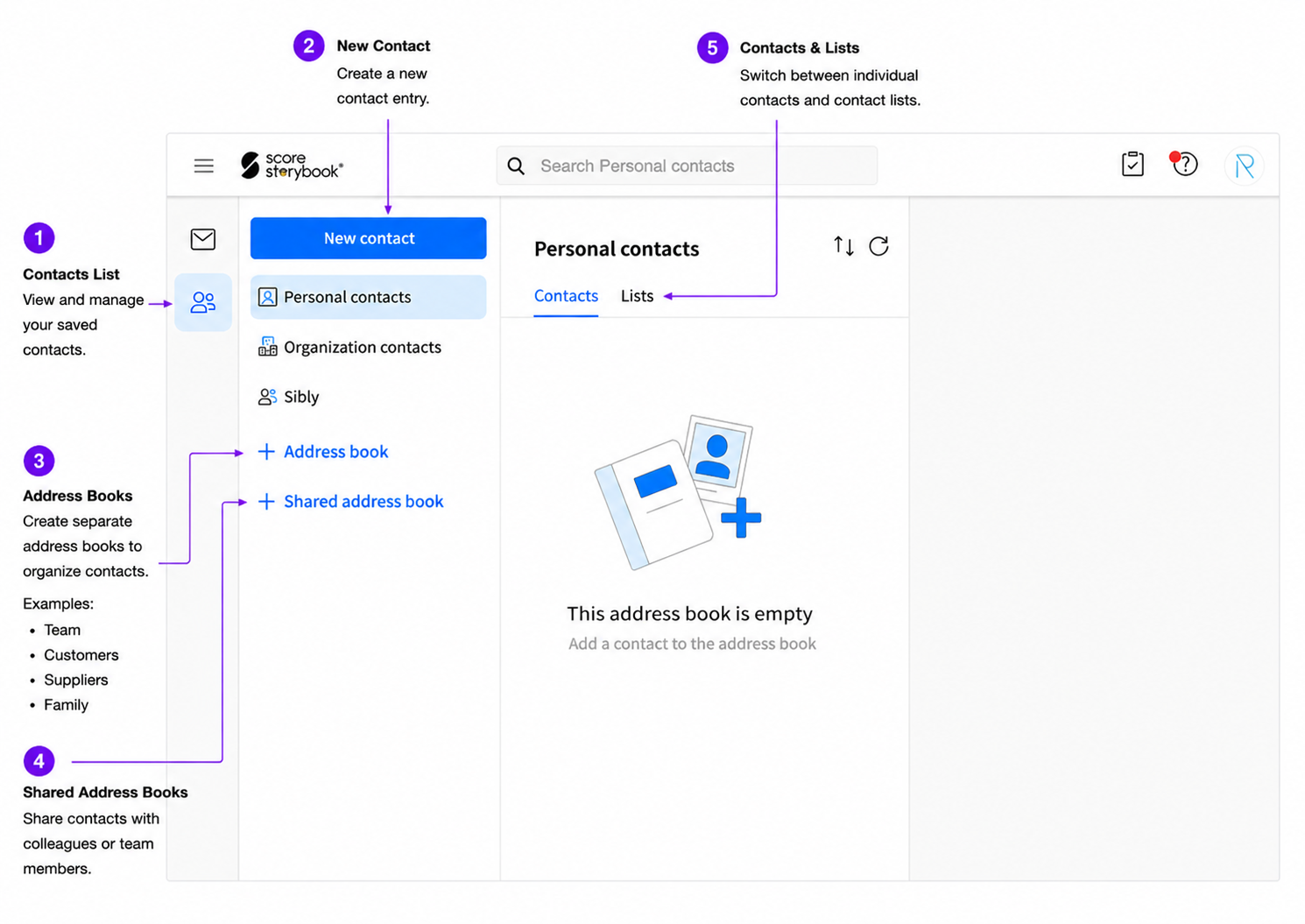The width and height of the screenshot is (1305, 924).
Task: Click the New contact button
Action: point(368,238)
